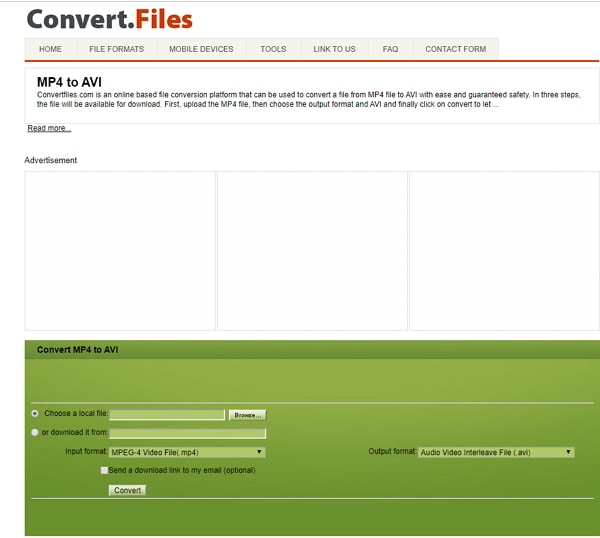Select the TOOLS menu item
Image resolution: width=600 pixels, height=538 pixels.
[273, 49]
